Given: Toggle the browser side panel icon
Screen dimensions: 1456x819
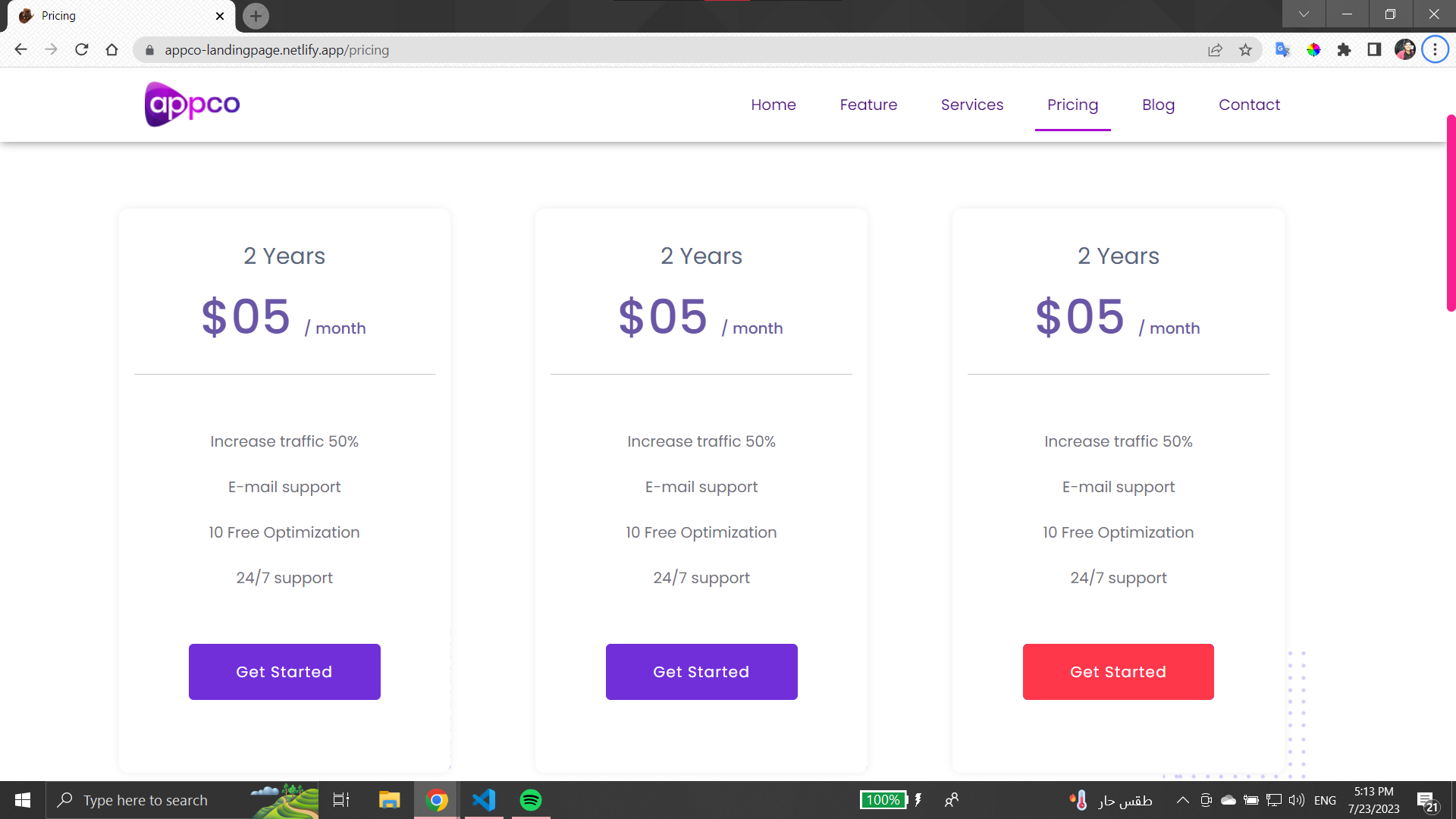Looking at the screenshot, I should pyautogui.click(x=1374, y=50).
